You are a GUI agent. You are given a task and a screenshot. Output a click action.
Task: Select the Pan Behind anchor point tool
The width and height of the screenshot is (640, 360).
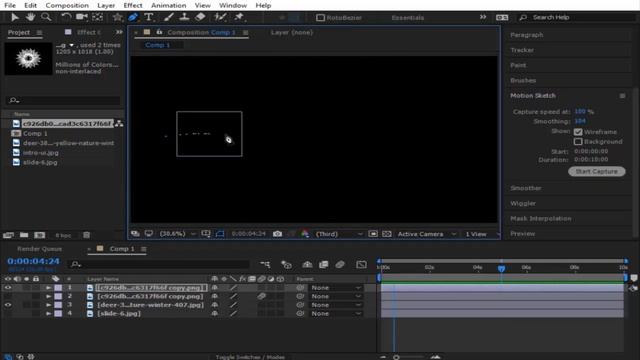(x=98, y=17)
